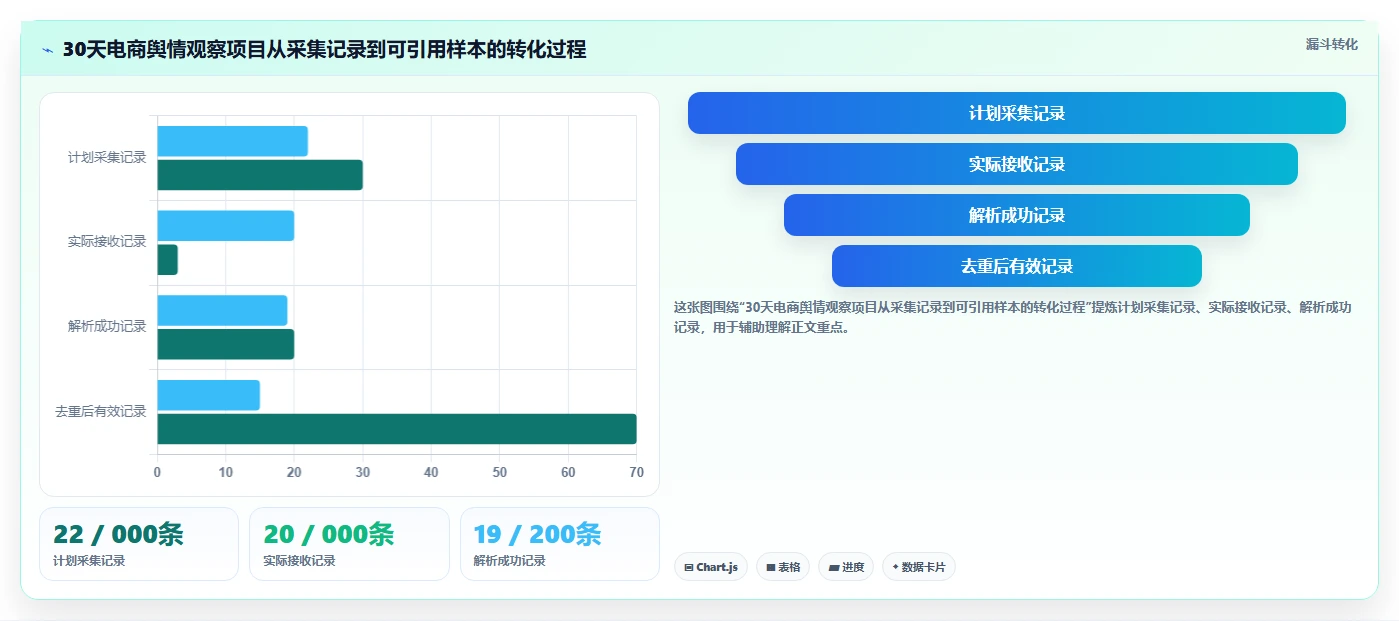Click the 去重后有效记录 chart axis label

point(101,412)
